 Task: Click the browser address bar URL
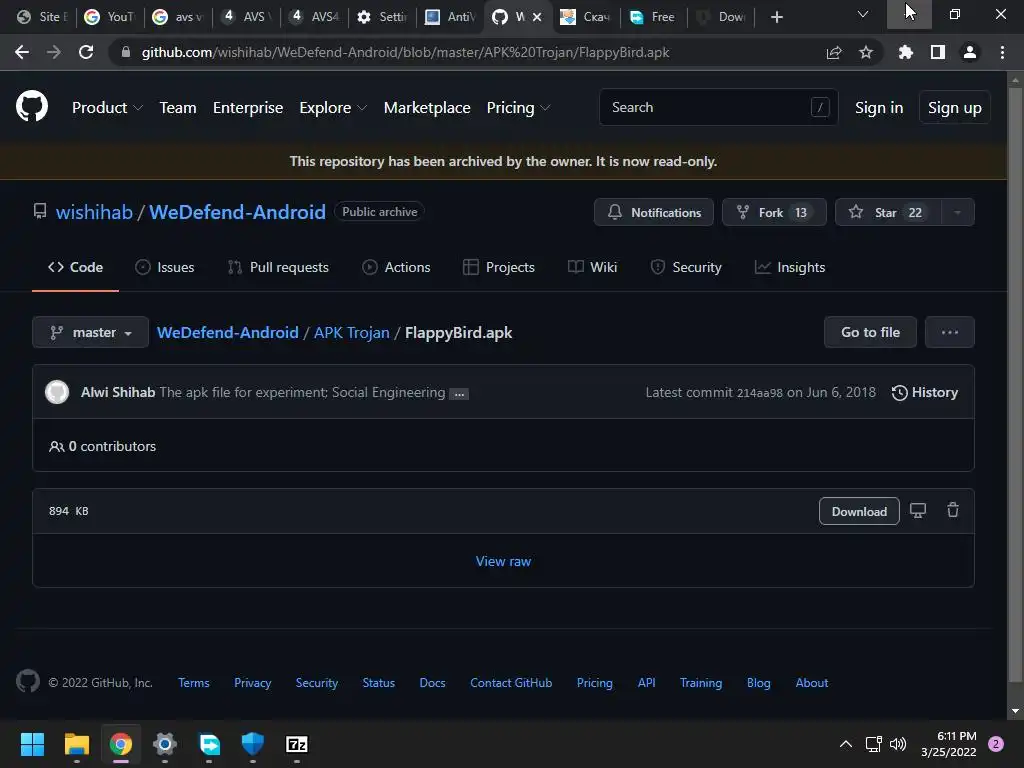click(405, 52)
